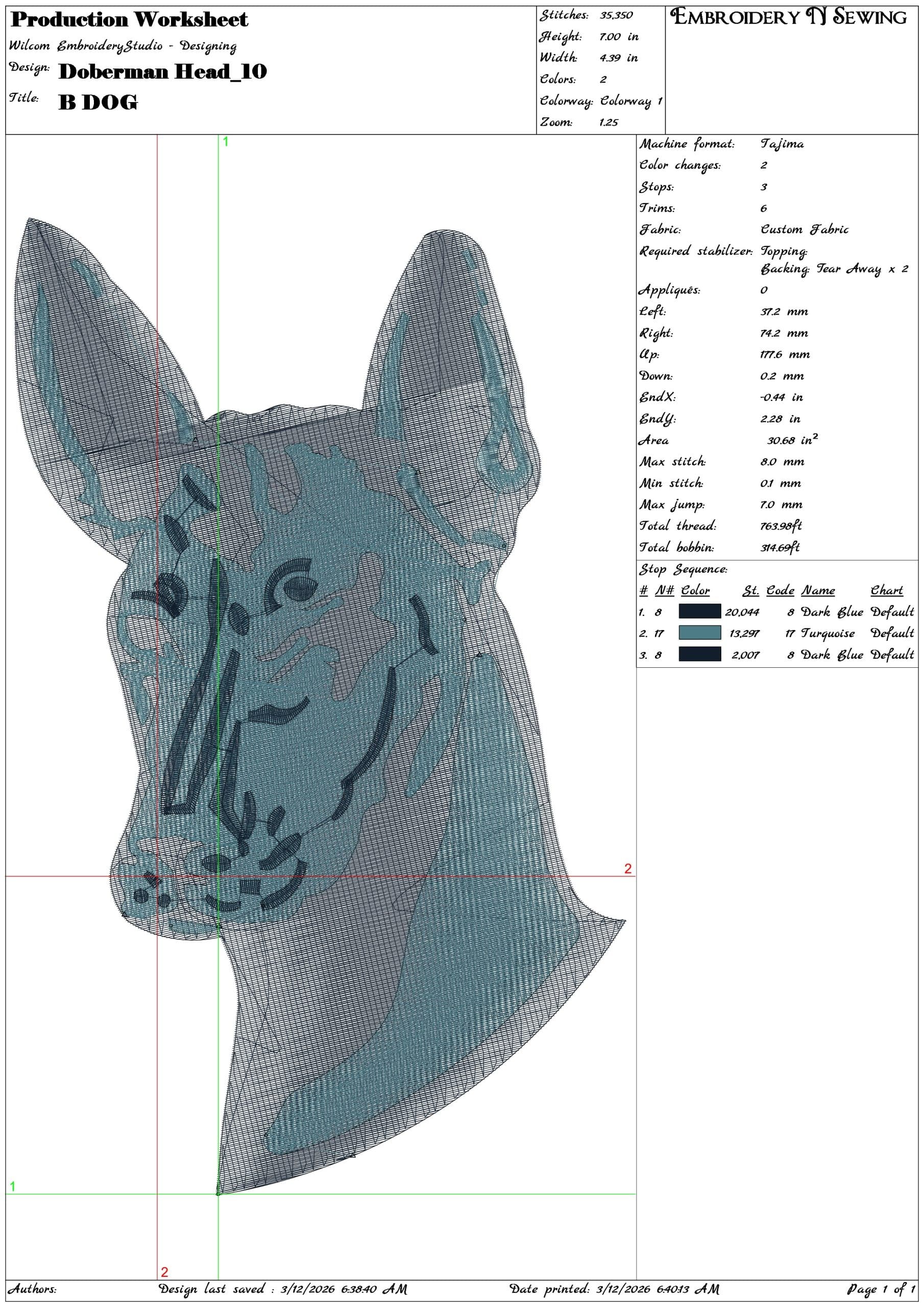Click the 'Authors:' footer label
Screen dimensions: 924x1307
pos(32,1289)
